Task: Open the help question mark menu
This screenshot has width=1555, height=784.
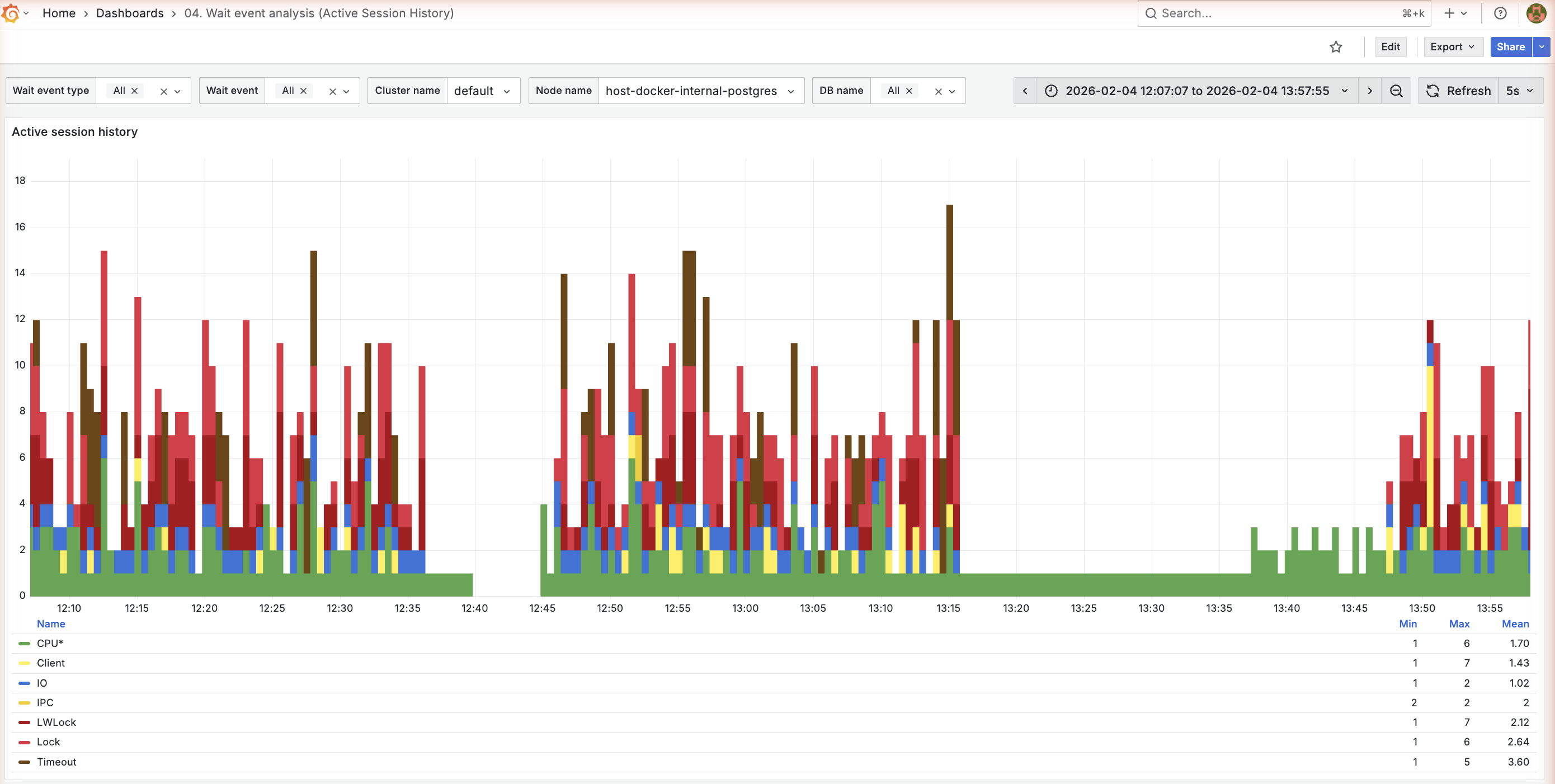Action: (1500, 13)
